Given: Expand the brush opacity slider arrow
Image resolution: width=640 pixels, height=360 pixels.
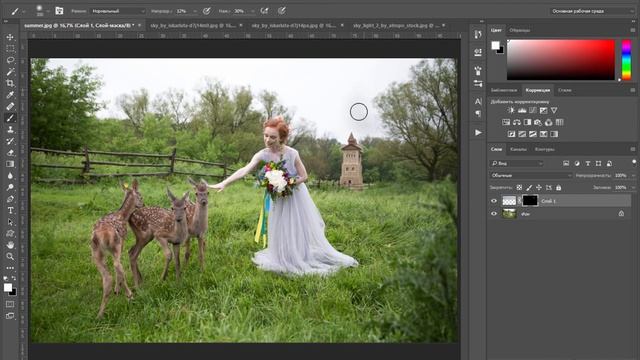Looking at the screenshot, I should pyautogui.click(x=195, y=11).
